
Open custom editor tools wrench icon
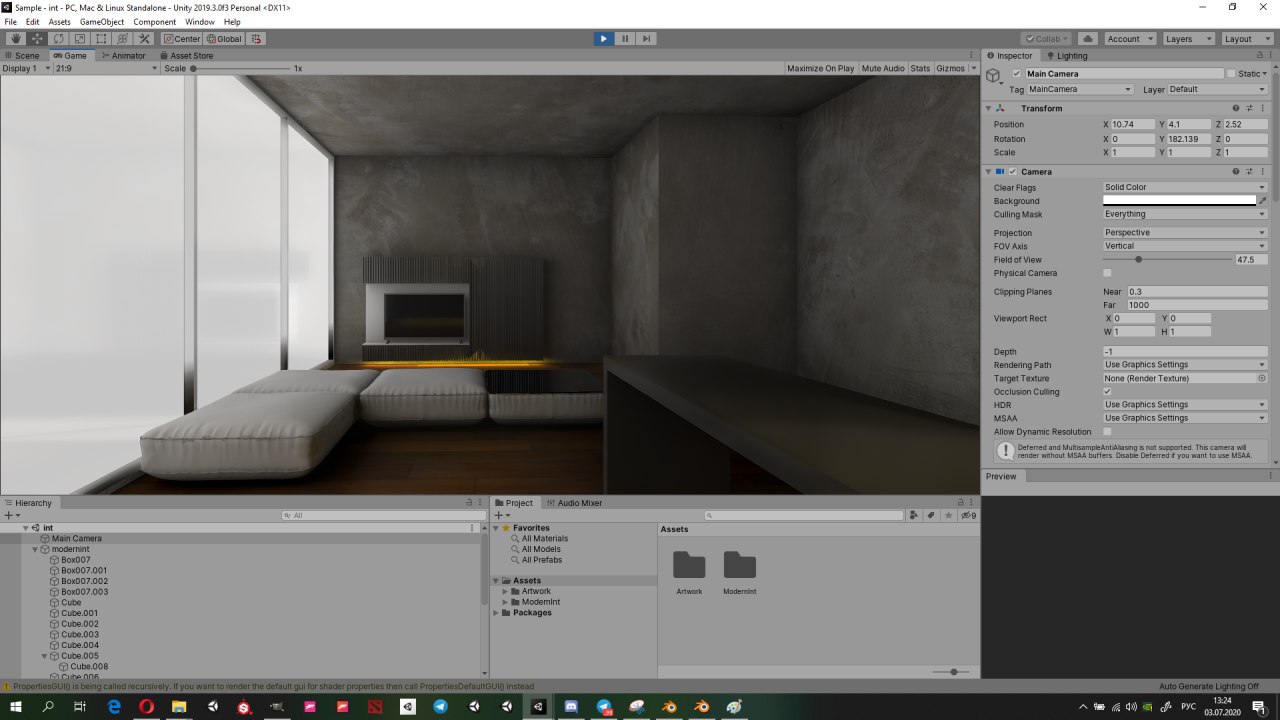[144, 39]
